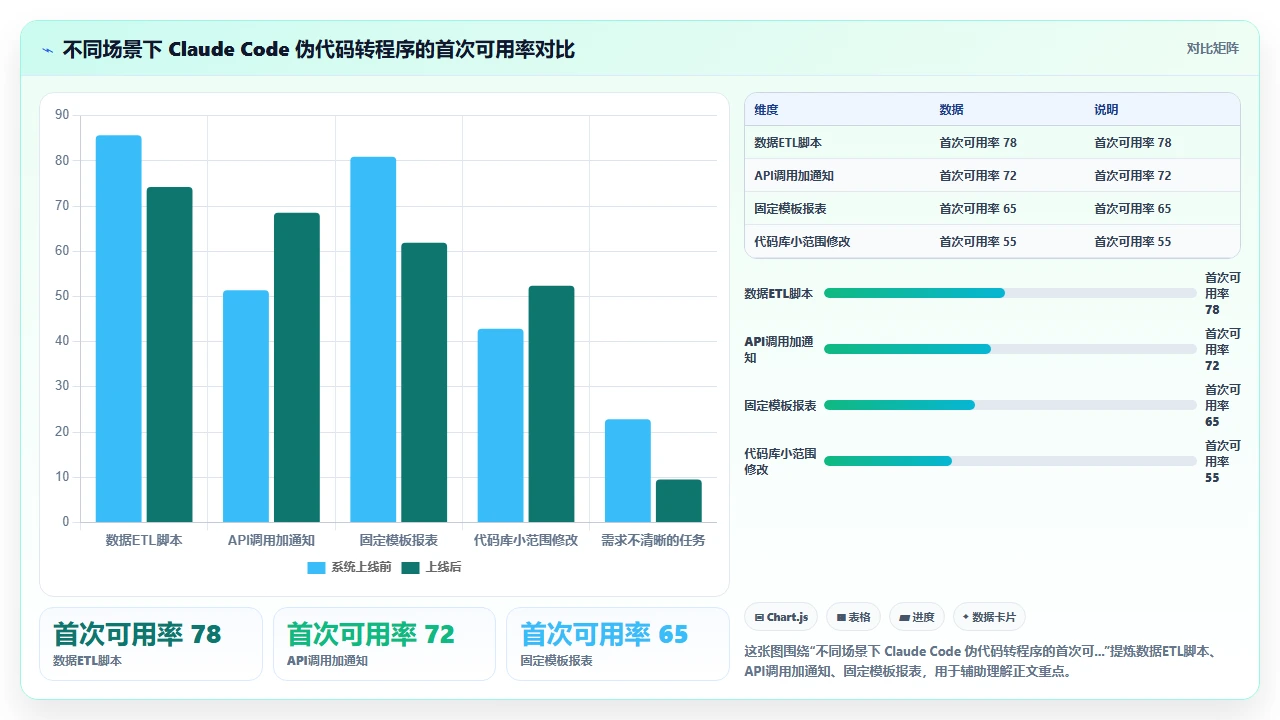Click the dark green 上线后 bar for 固定模板报表
The width and height of the screenshot is (1280, 720).
point(424,383)
